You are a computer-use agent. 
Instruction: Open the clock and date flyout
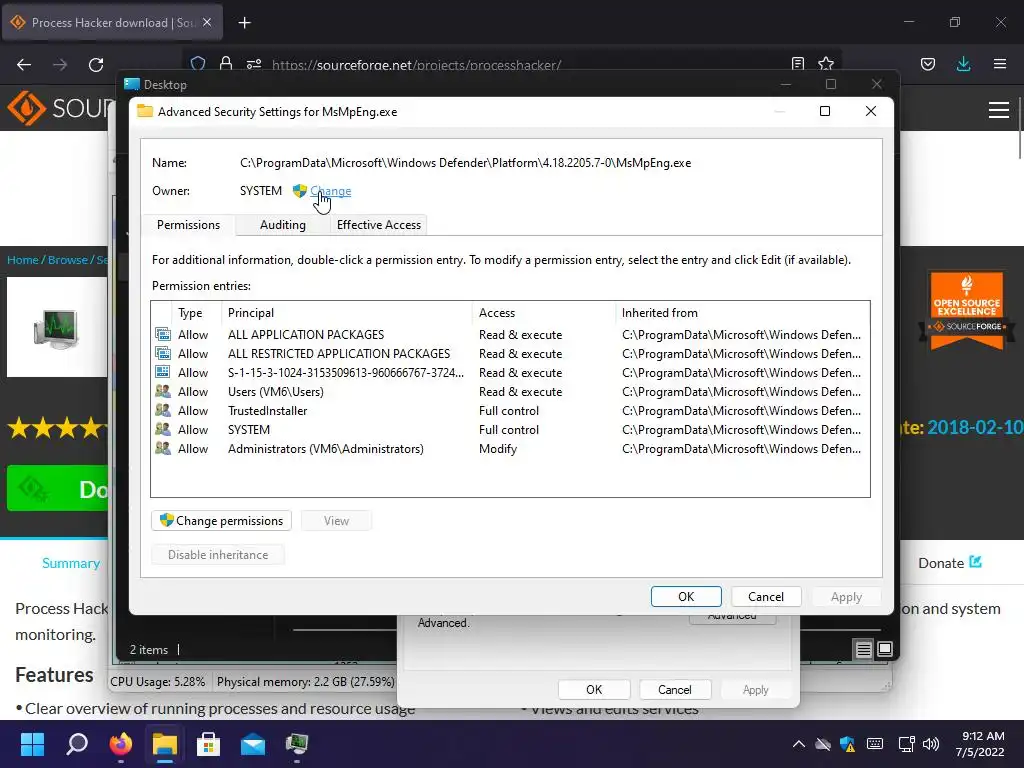981,744
